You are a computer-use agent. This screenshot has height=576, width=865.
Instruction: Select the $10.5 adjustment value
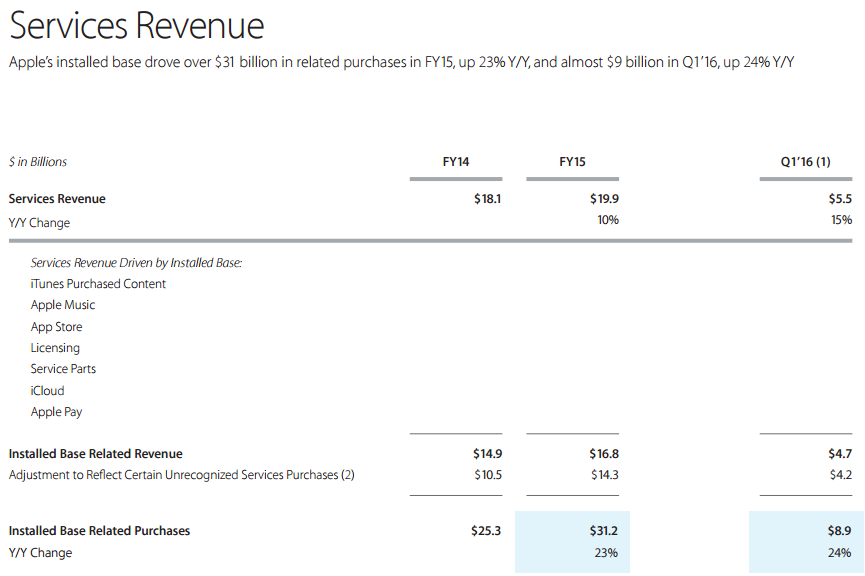[x=488, y=474]
